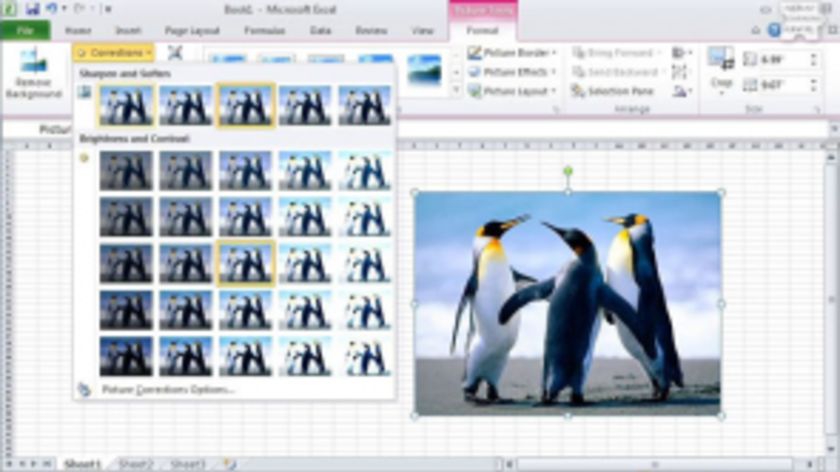
Task: Expand the picture styles gallery More arrow
Action: (x=456, y=91)
